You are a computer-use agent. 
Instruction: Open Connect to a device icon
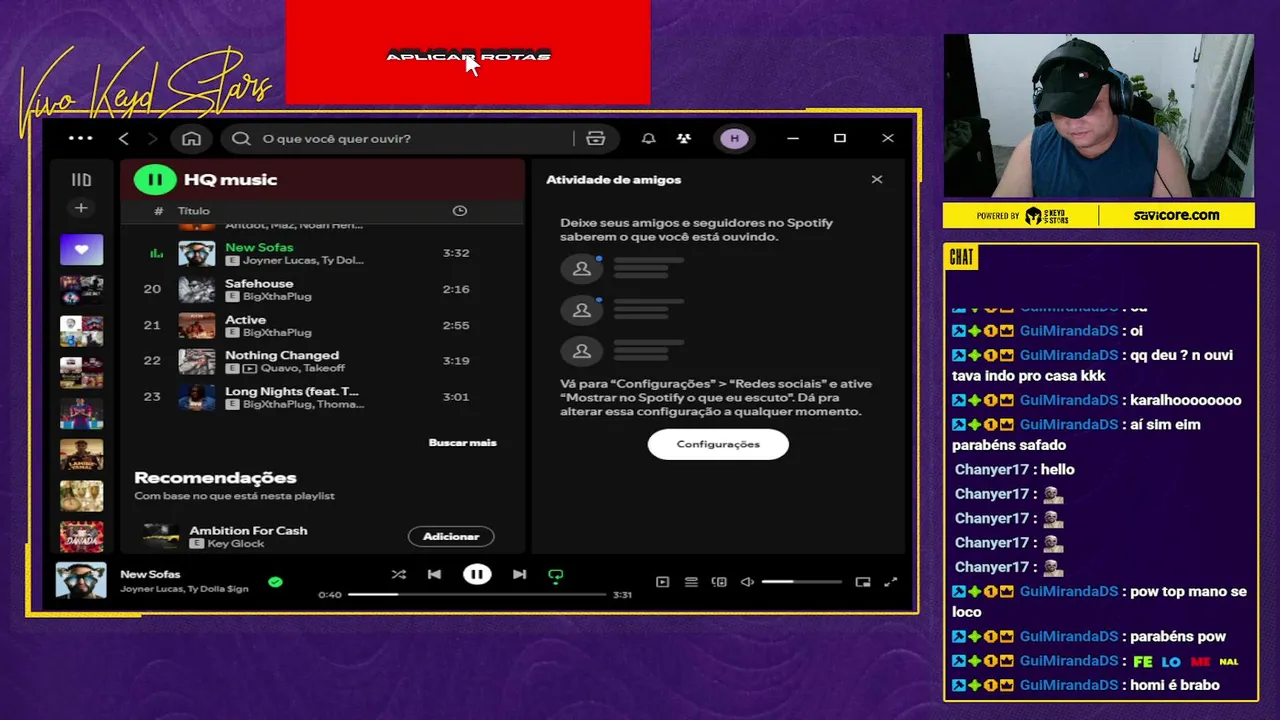pyautogui.click(x=719, y=582)
